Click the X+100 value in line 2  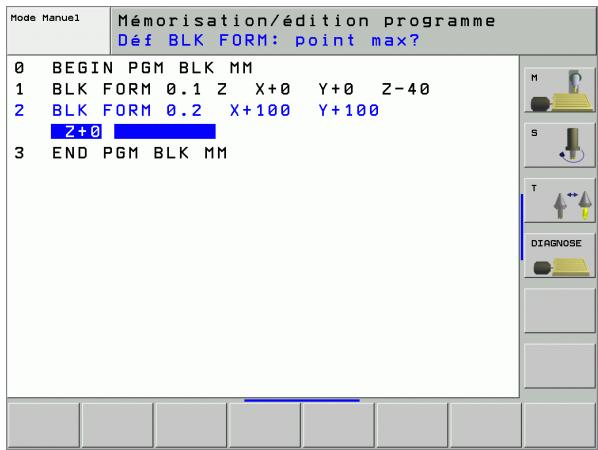point(260,111)
